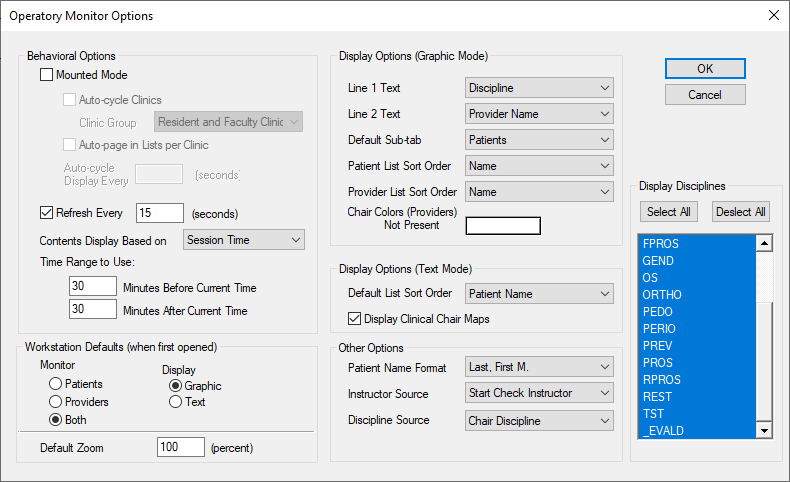Open the Line 1 Text dropdown
Screen dimensions: 790x482
tap(539, 88)
